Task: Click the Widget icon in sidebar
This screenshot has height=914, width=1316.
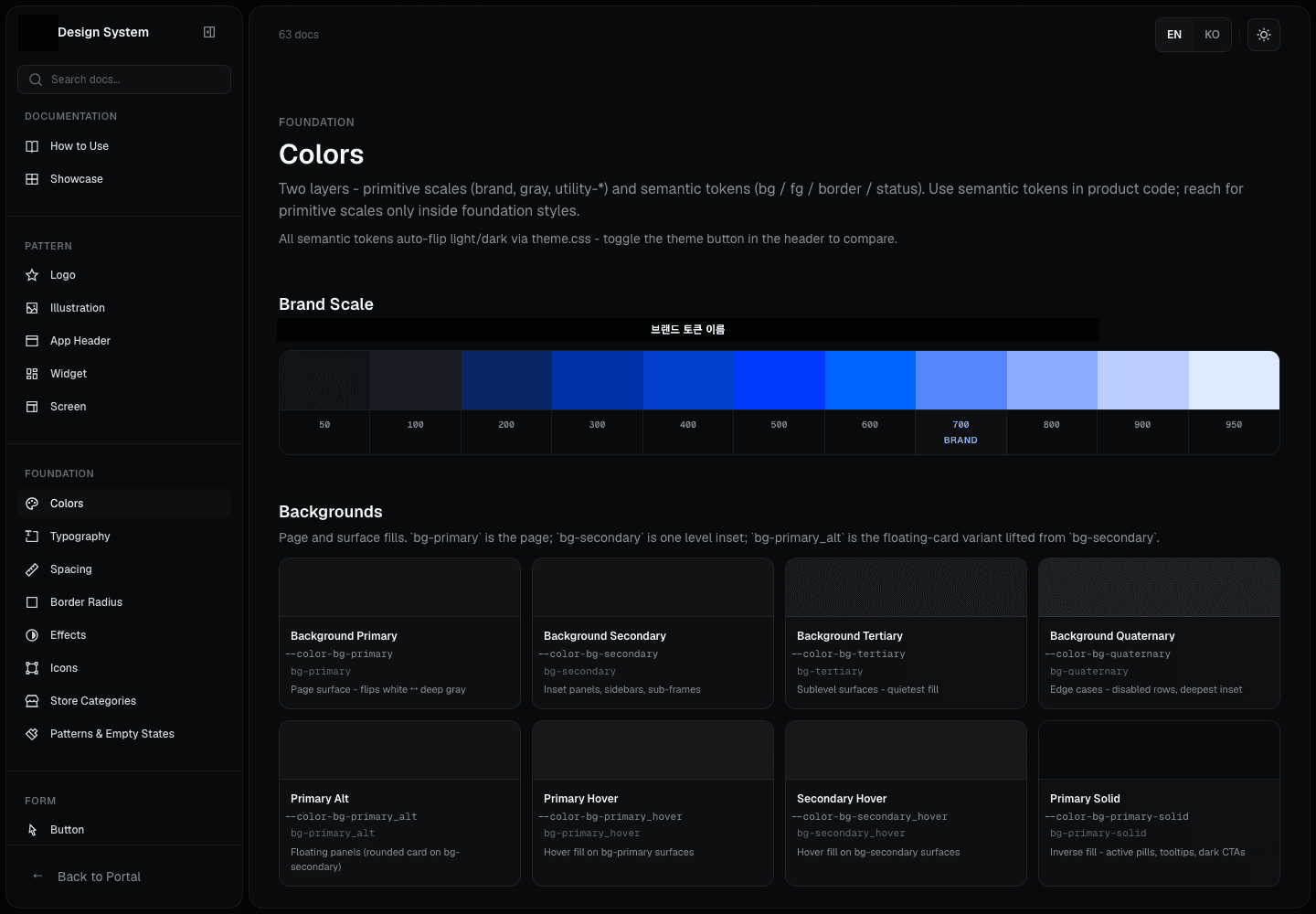Action: click(32, 374)
